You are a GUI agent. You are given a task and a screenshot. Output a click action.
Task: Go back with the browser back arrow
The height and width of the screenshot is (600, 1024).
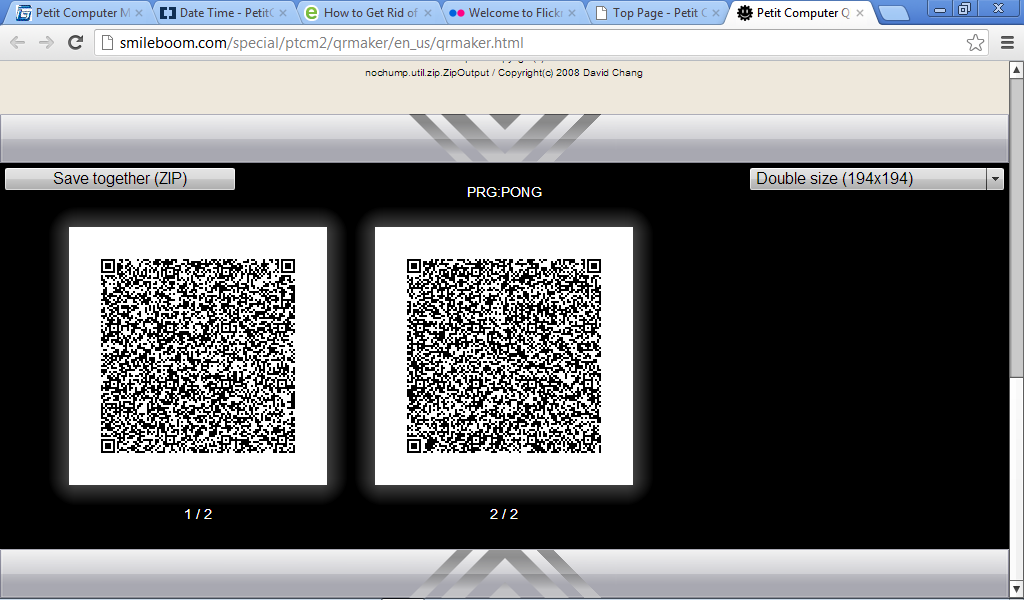pyautogui.click(x=17, y=43)
